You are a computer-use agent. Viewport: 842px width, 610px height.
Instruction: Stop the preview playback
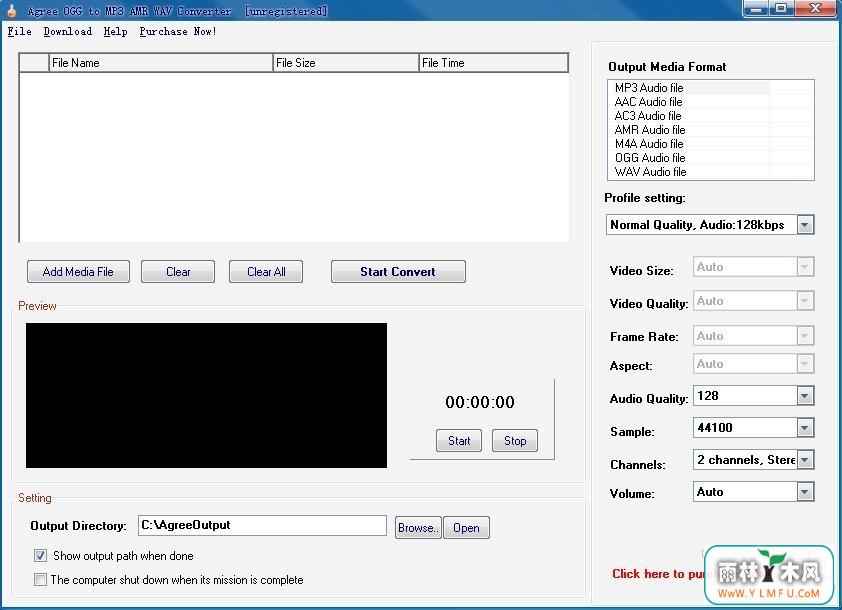tap(514, 441)
